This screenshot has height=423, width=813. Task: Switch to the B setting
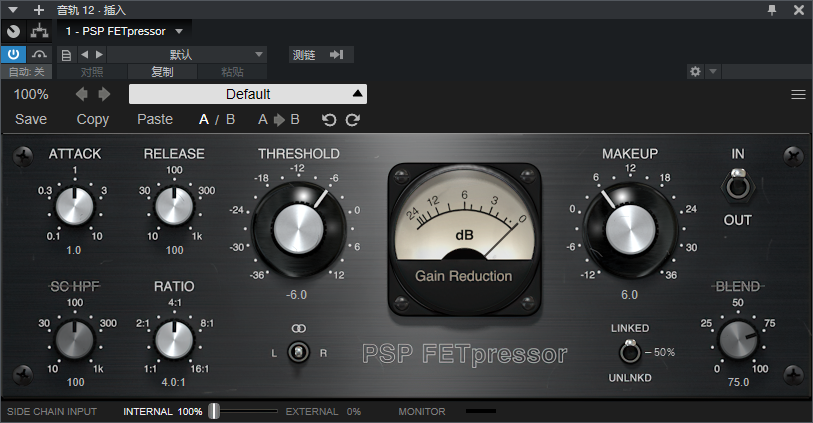coord(231,120)
